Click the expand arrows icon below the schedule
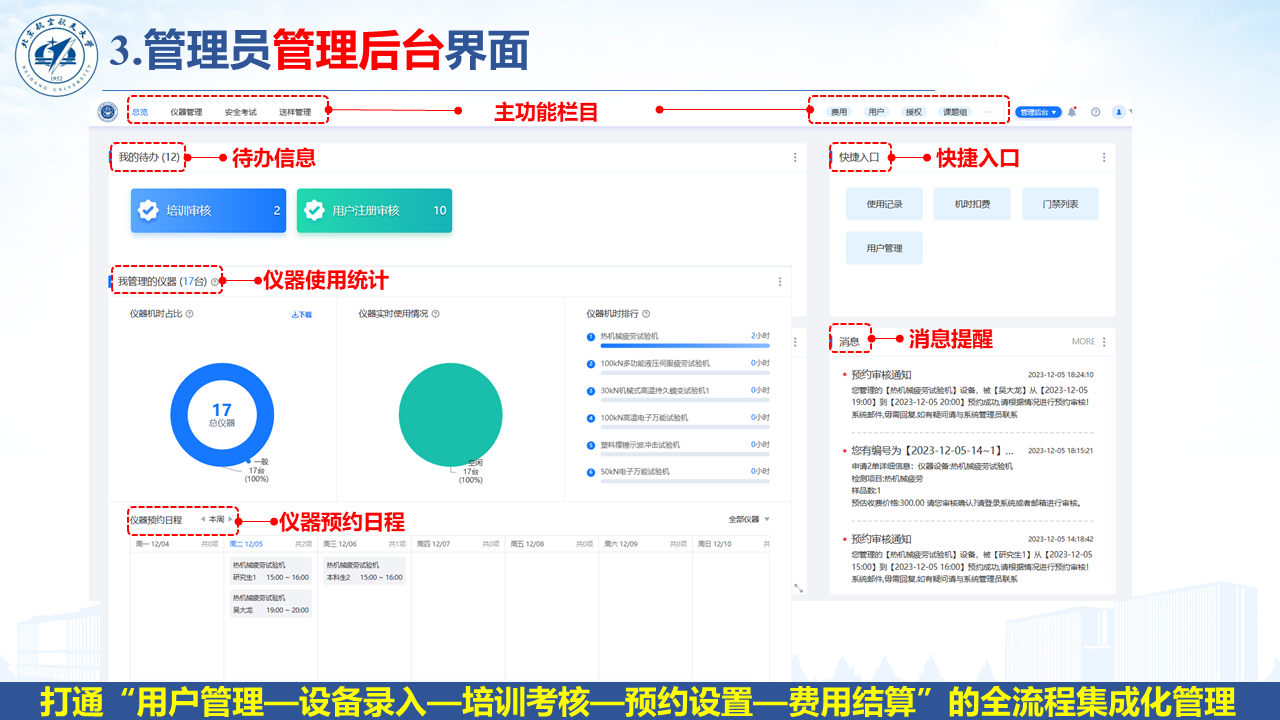 click(x=798, y=588)
